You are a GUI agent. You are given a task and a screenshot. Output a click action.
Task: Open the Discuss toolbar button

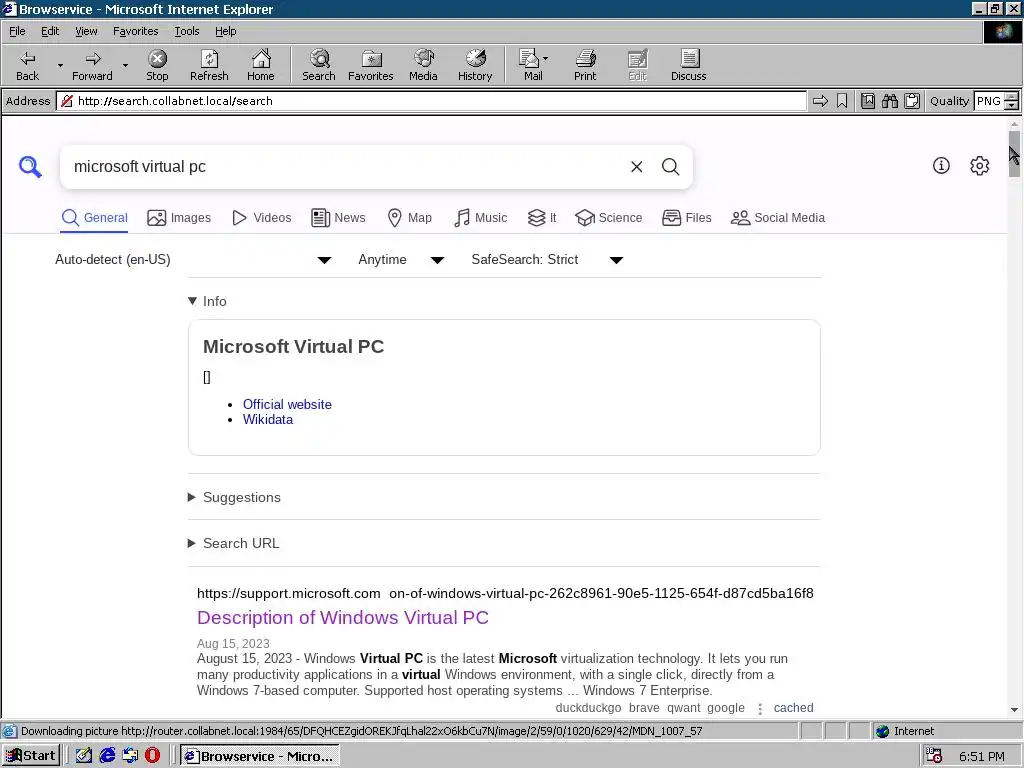click(x=688, y=65)
